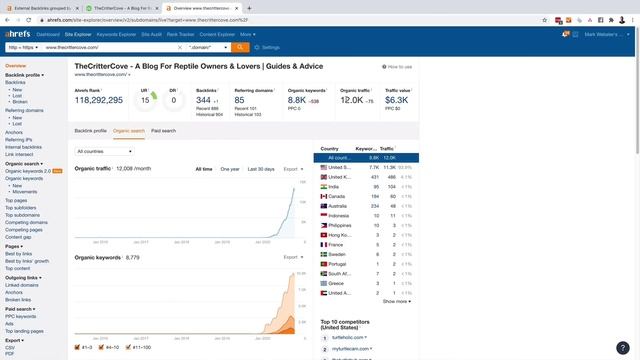Collapse the Backlink profile sidebar section

[x=24, y=75]
